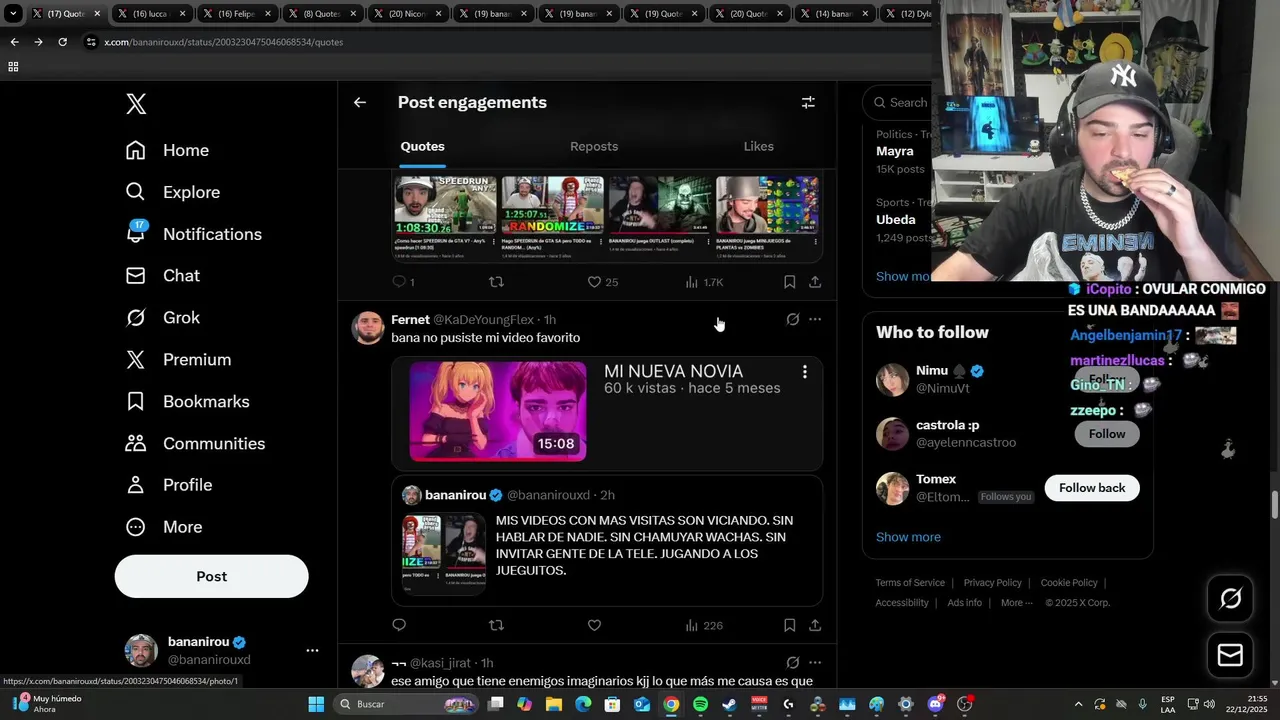Expand the footer More dropdown
The height and width of the screenshot is (720, 1280).
[x=1018, y=603]
